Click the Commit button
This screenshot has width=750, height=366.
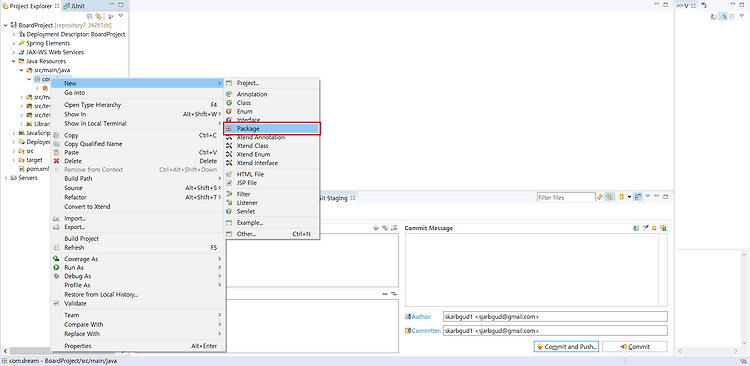click(634, 346)
